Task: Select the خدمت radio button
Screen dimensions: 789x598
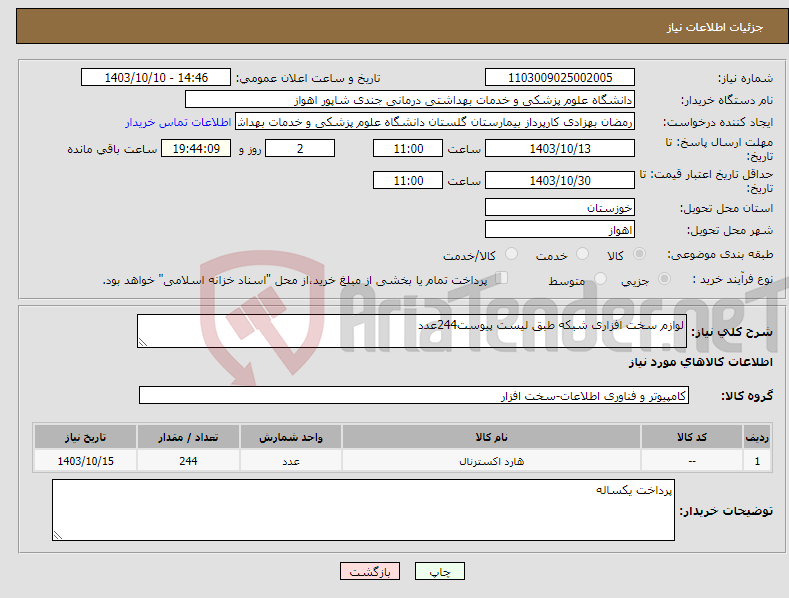Action: tap(582, 254)
